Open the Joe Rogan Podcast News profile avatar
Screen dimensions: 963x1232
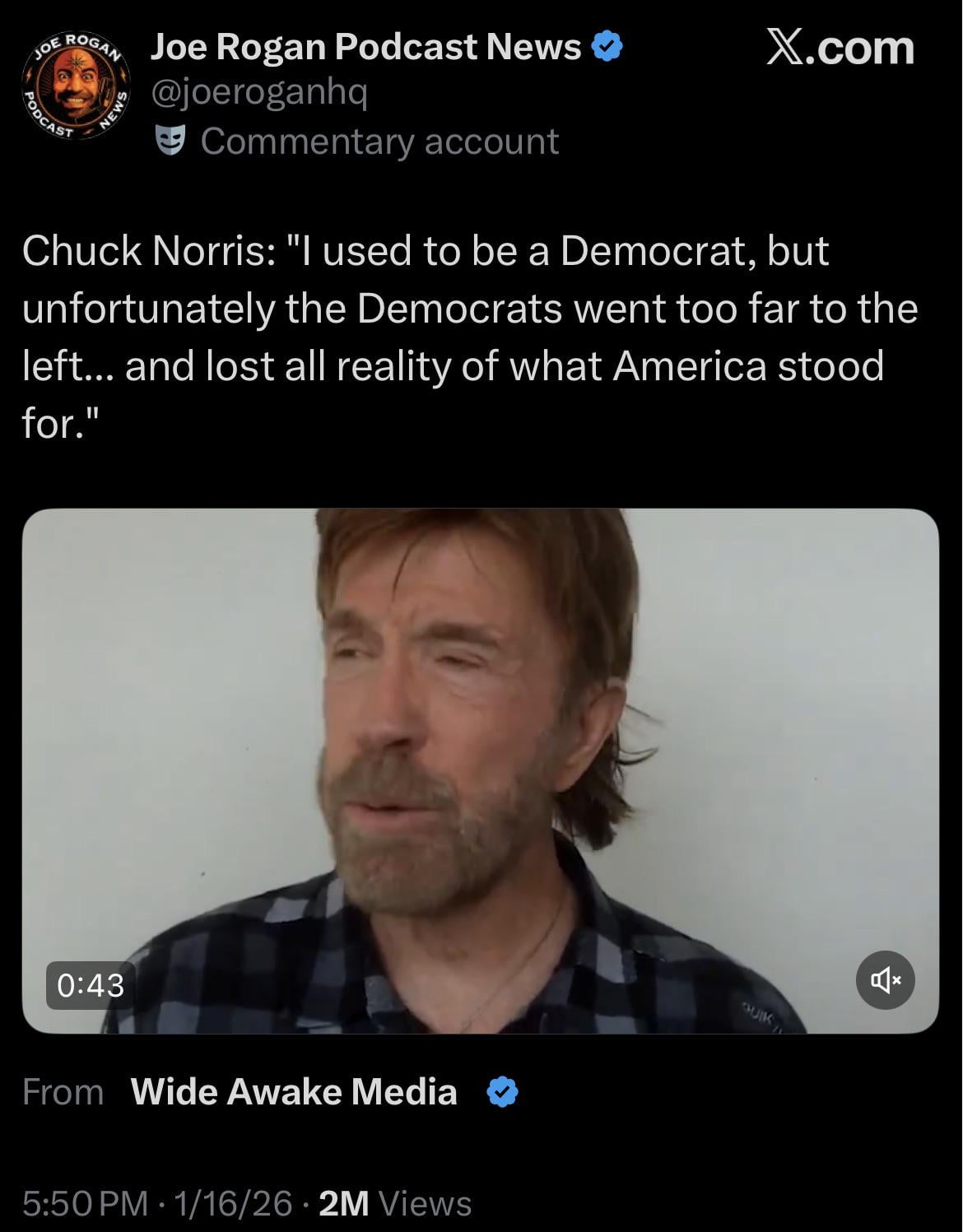coord(76,87)
